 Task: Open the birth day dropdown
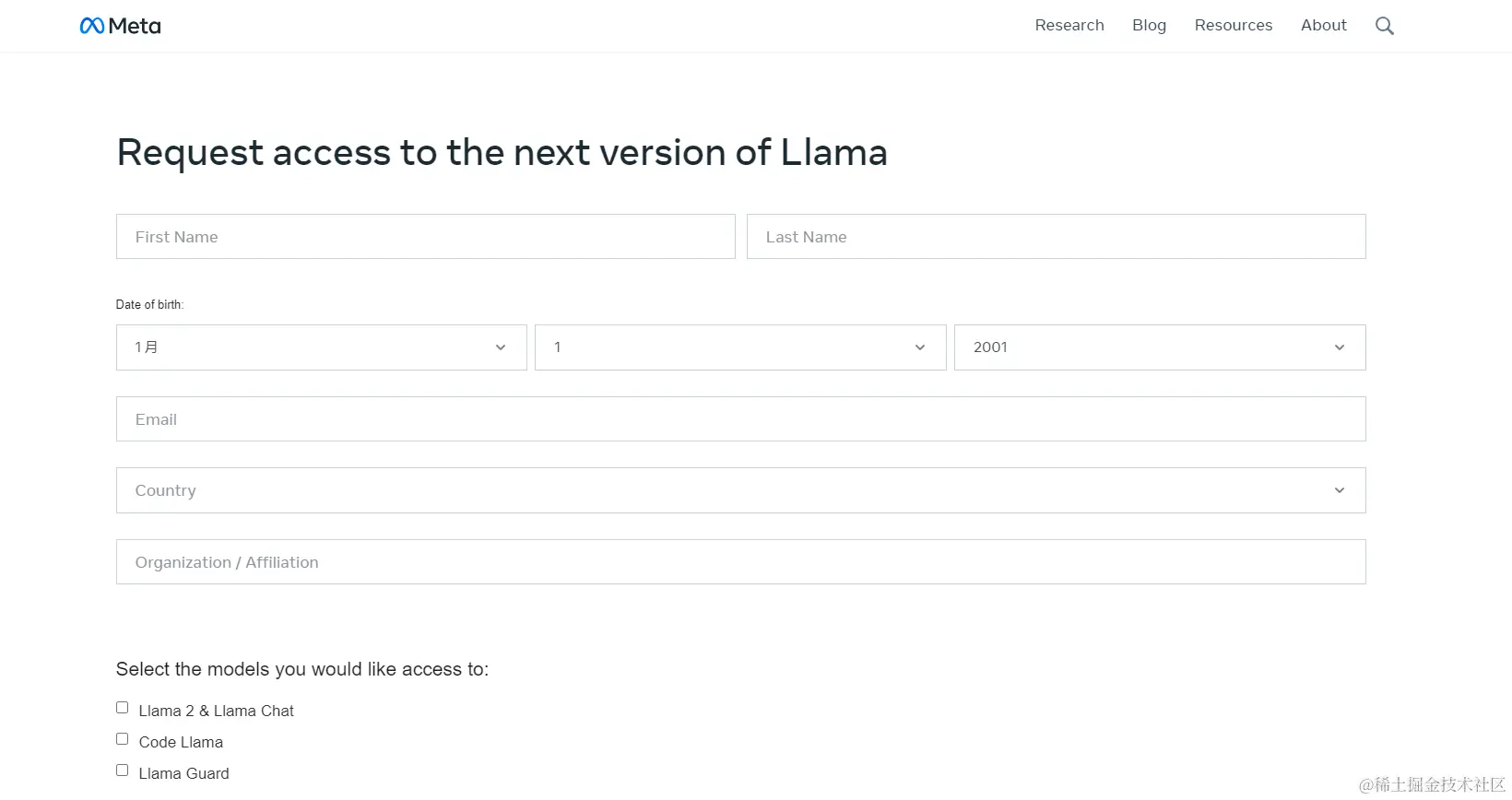739,347
